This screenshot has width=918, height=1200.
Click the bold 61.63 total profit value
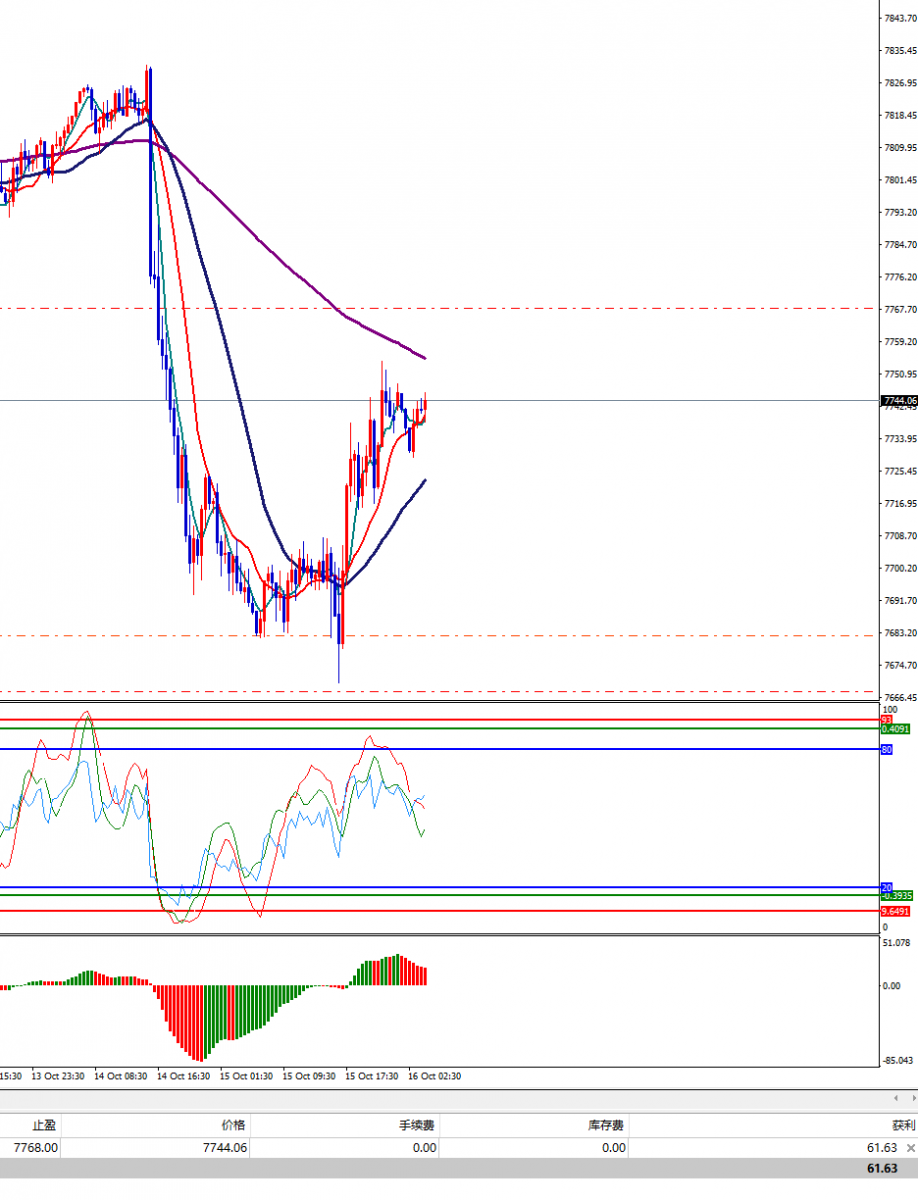coord(881,1168)
